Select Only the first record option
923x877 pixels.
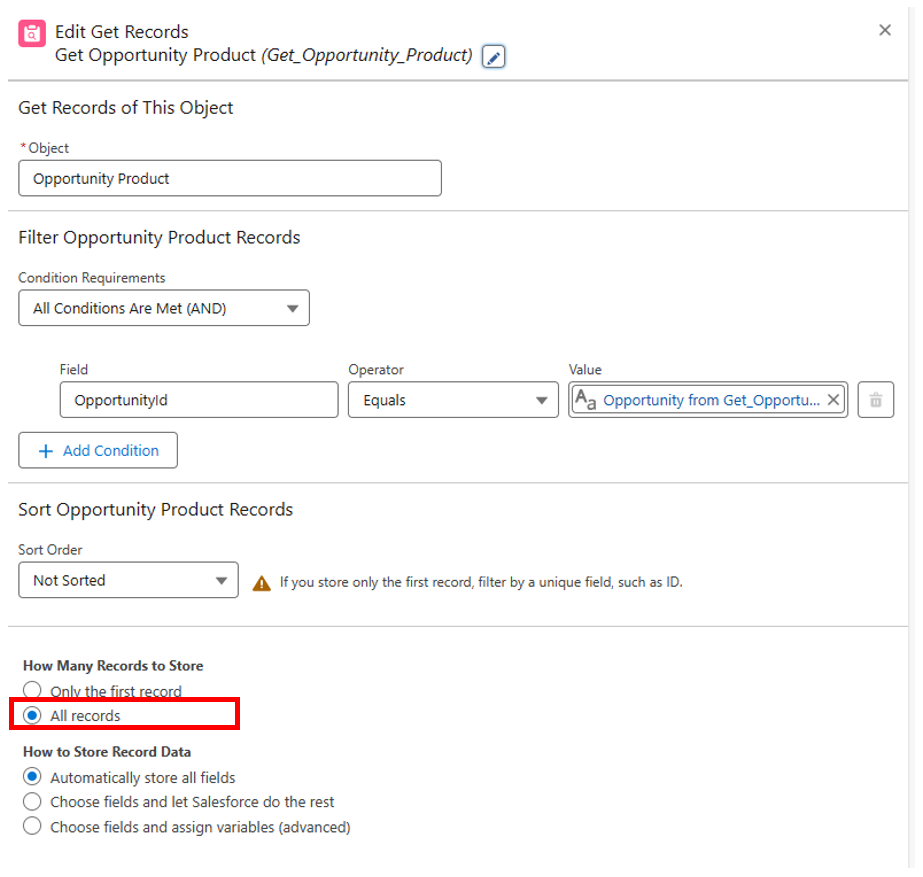point(32,690)
